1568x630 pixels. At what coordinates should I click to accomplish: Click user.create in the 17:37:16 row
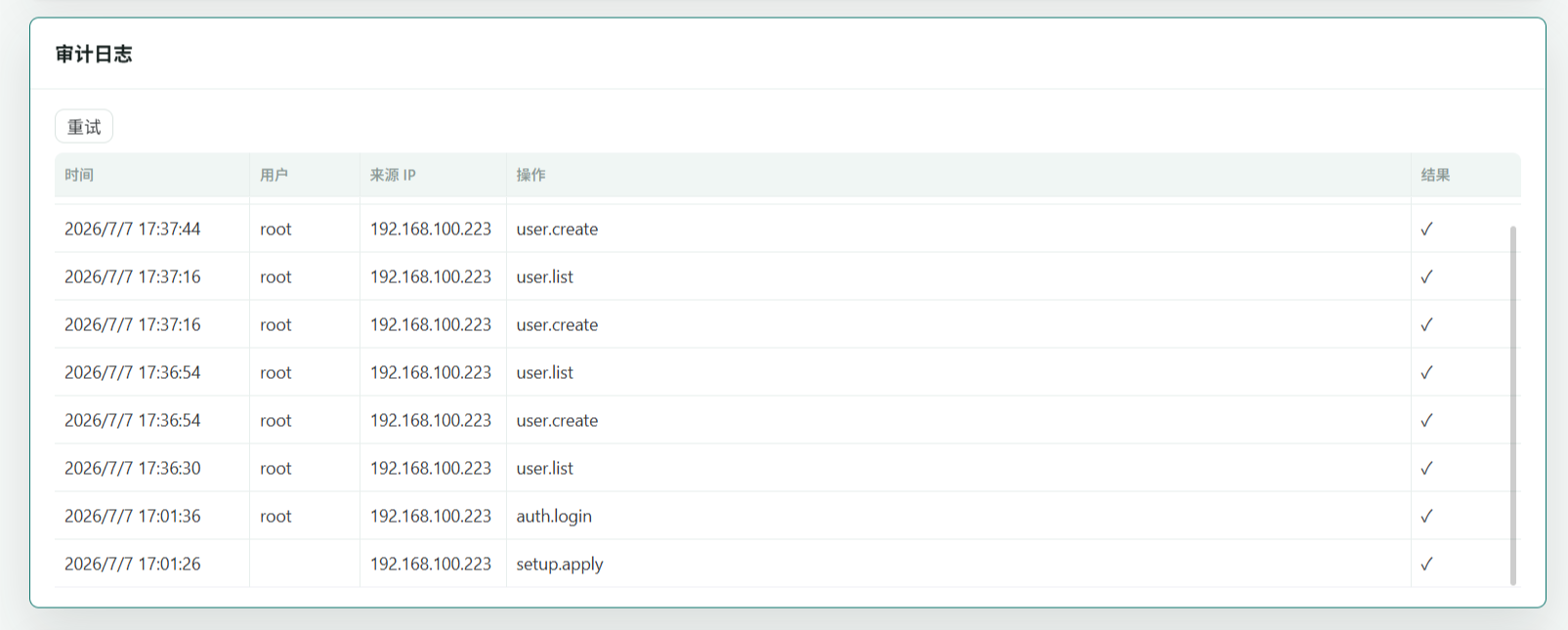pos(557,324)
